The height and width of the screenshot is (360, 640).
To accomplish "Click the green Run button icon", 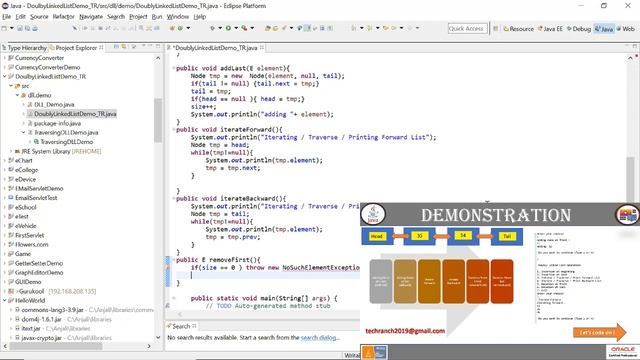I will click(x=228, y=28).
